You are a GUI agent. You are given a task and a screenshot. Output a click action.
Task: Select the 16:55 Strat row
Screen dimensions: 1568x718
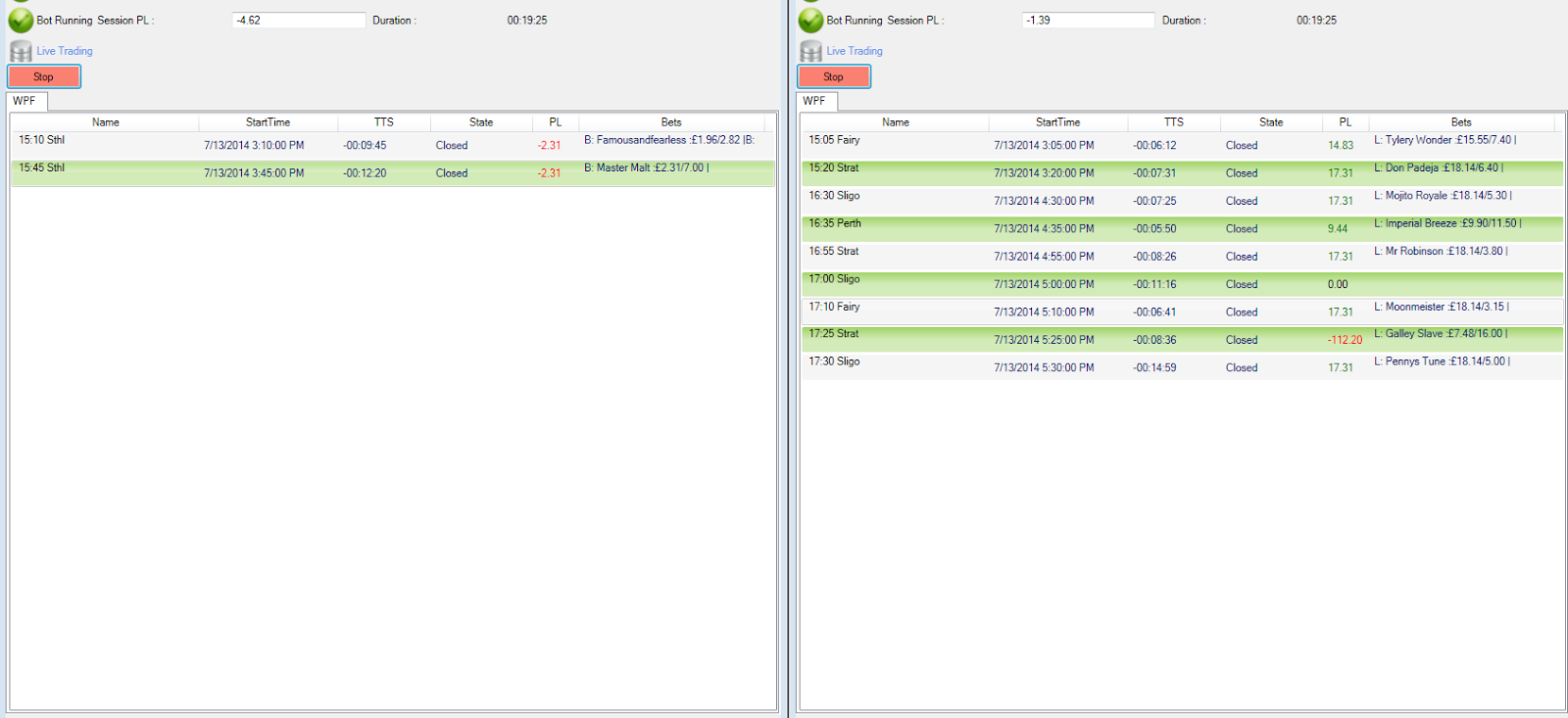pyautogui.click(x=1183, y=256)
